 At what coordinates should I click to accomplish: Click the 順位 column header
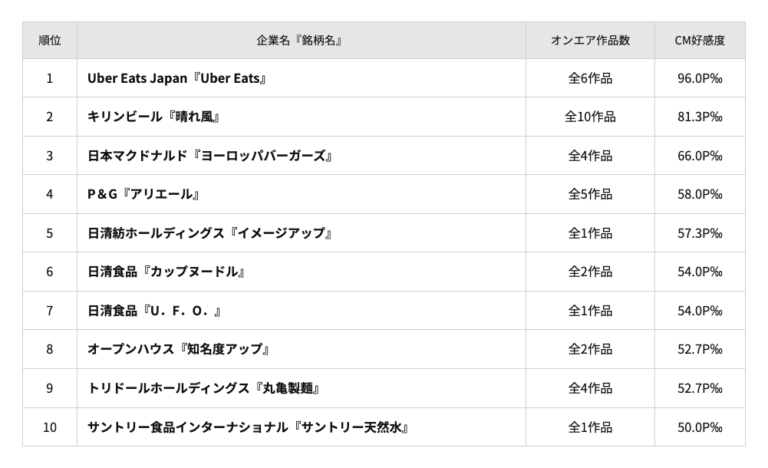pyautogui.click(x=50, y=40)
